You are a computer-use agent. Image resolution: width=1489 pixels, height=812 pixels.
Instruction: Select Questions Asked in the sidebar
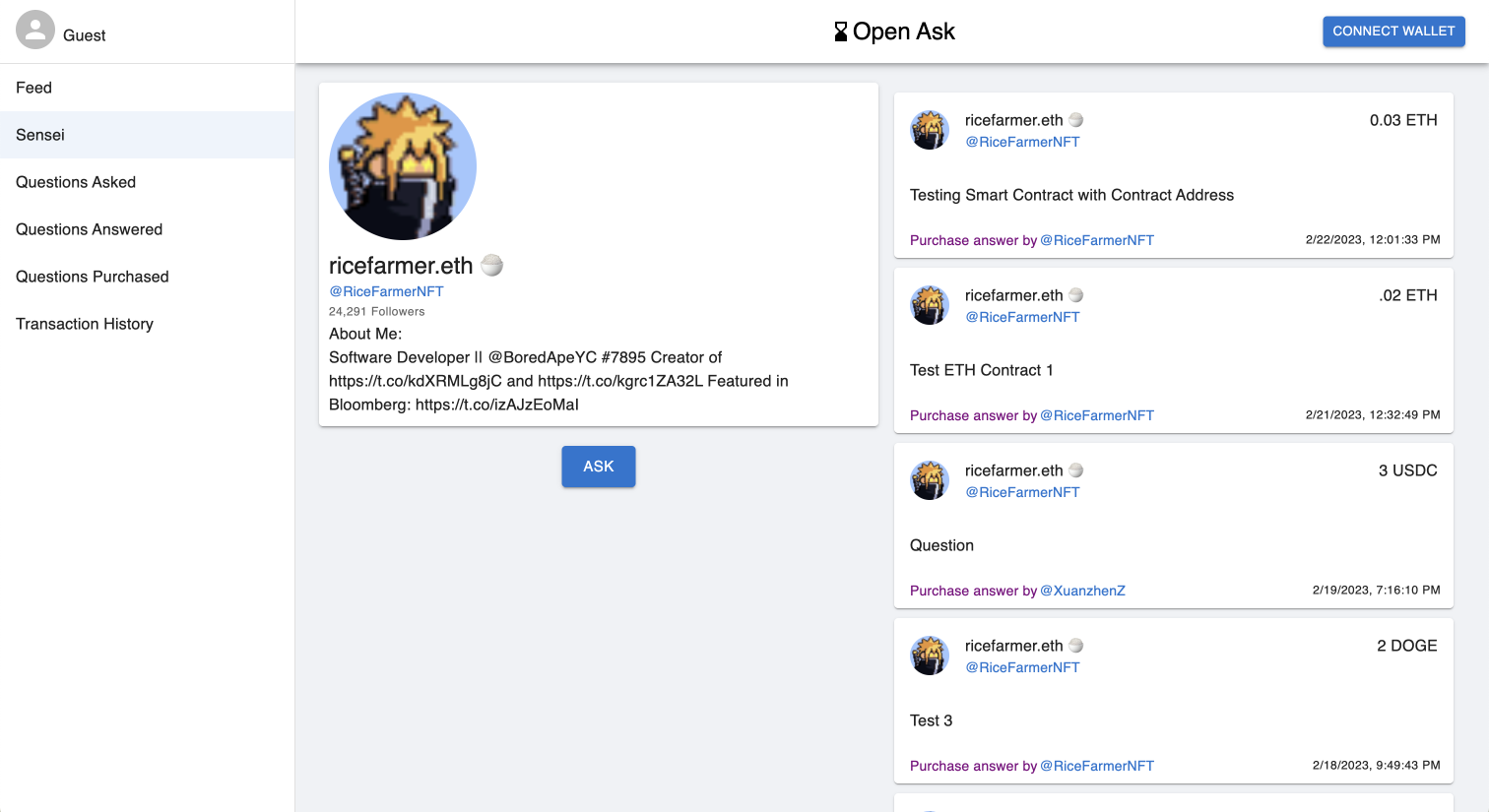[x=75, y=182]
